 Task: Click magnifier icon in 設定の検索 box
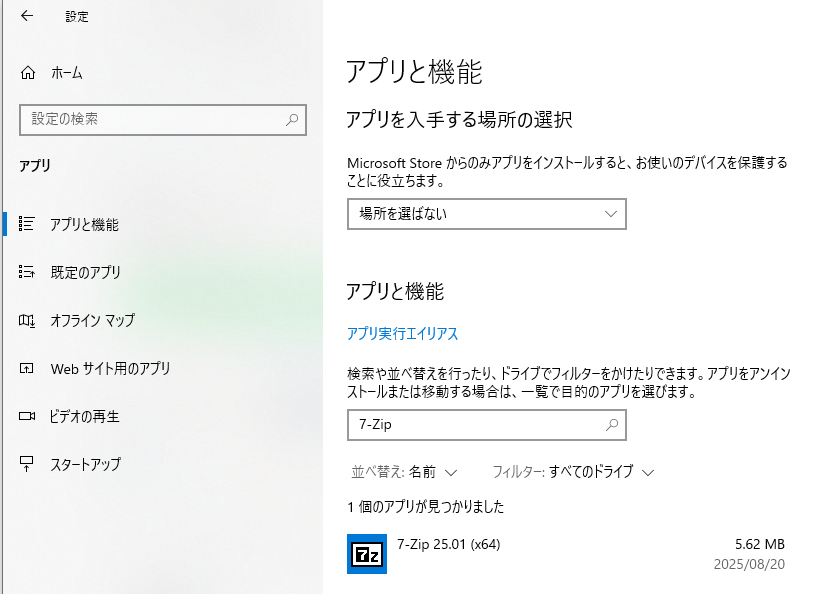coord(292,119)
